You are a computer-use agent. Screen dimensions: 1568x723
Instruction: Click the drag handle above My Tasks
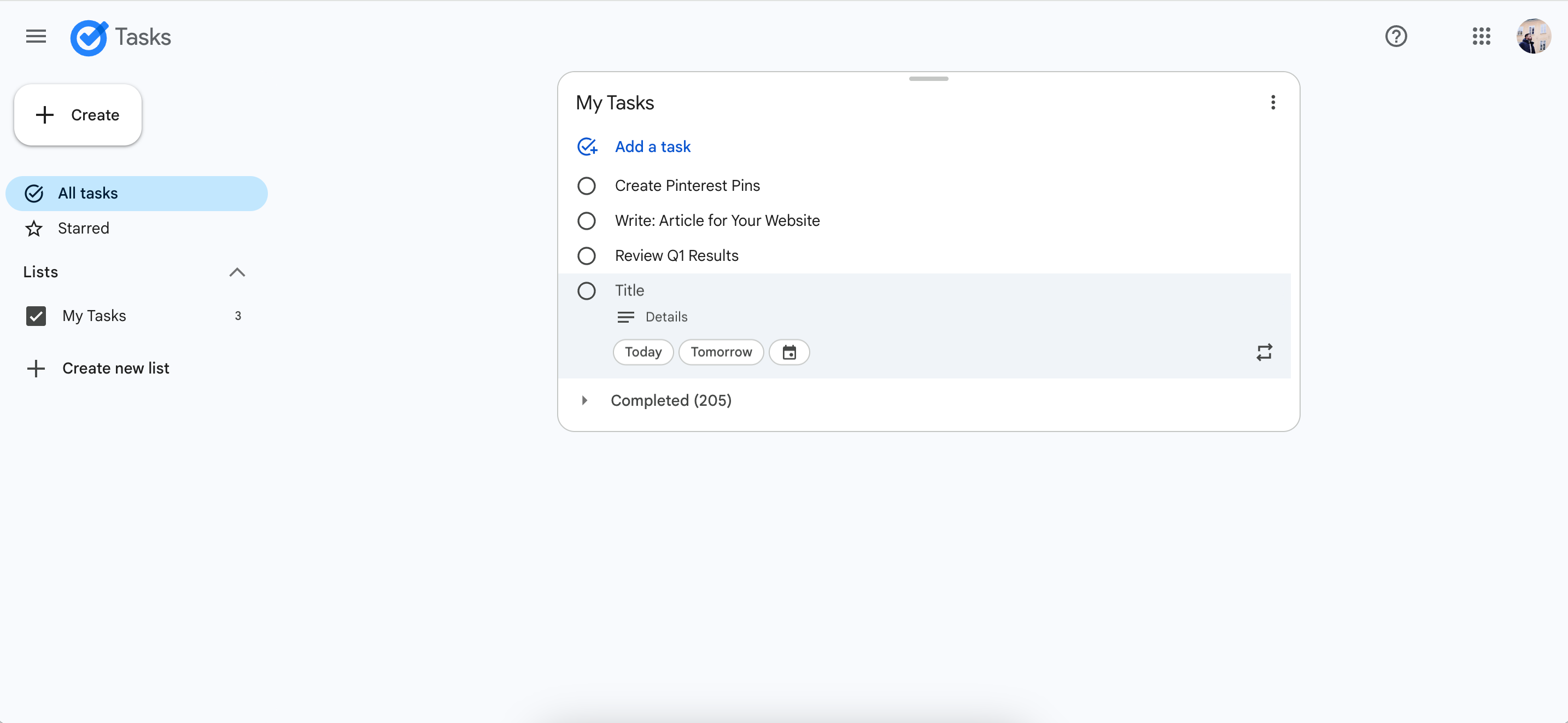pyautogui.click(x=928, y=79)
